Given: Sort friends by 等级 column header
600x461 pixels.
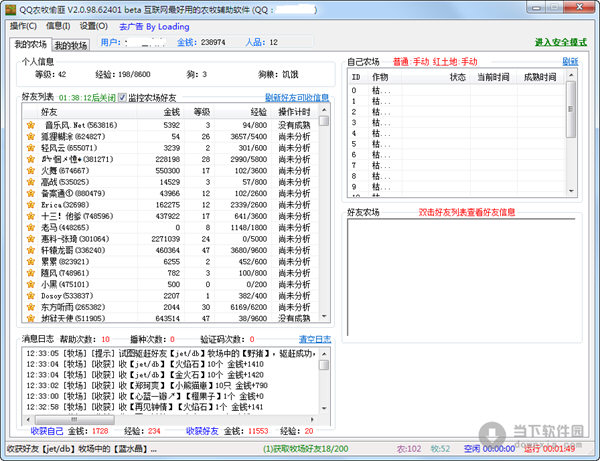Looking at the screenshot, I should (x=199, y=112).
